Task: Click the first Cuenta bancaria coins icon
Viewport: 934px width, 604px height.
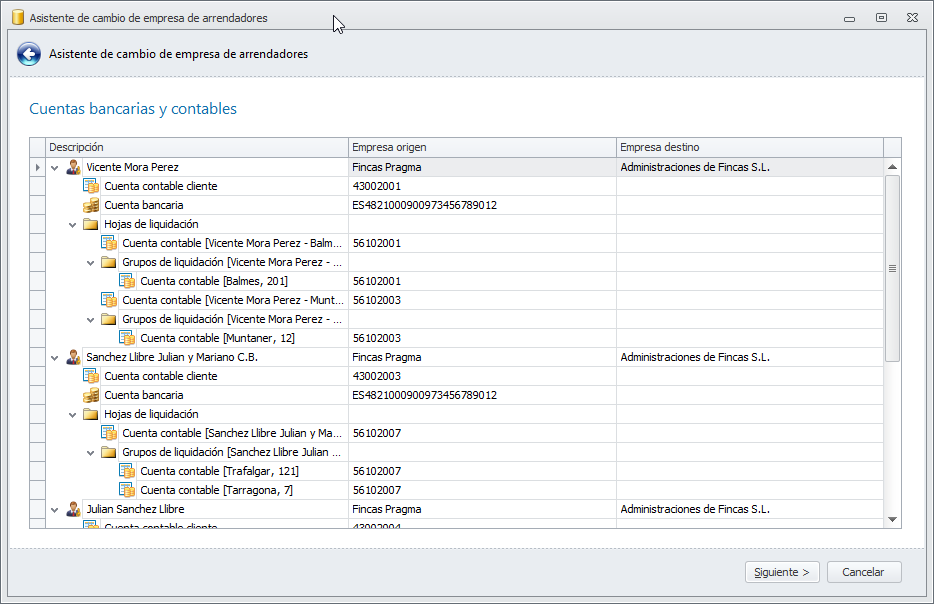Action: point(91,205)
